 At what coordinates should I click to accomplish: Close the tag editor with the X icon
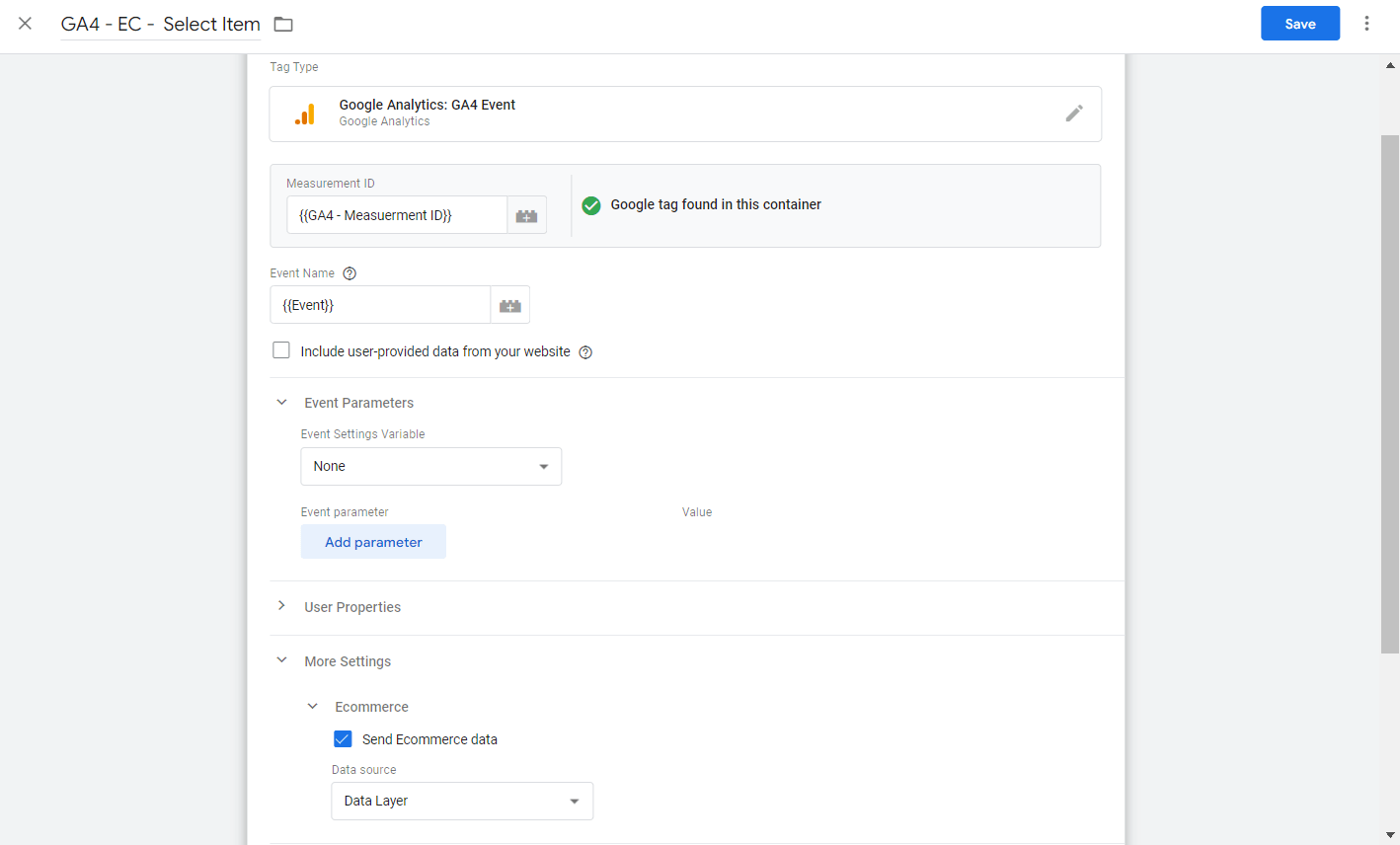(26, 24)
